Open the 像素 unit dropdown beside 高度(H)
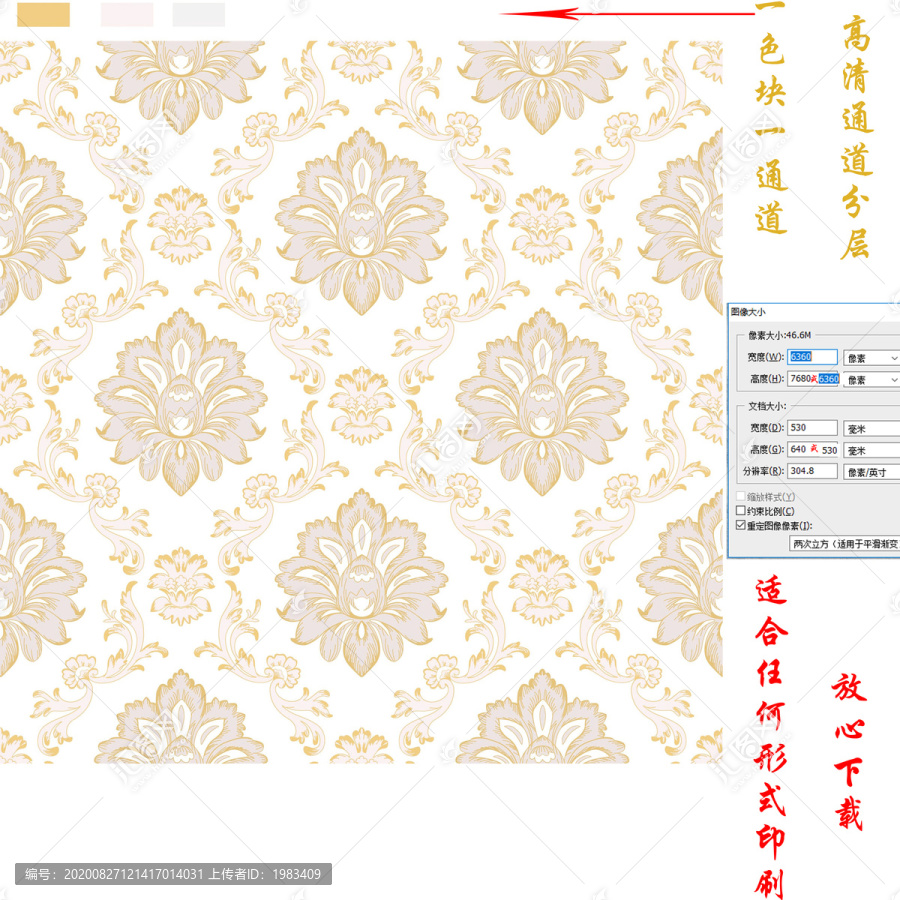 point(871,380)
